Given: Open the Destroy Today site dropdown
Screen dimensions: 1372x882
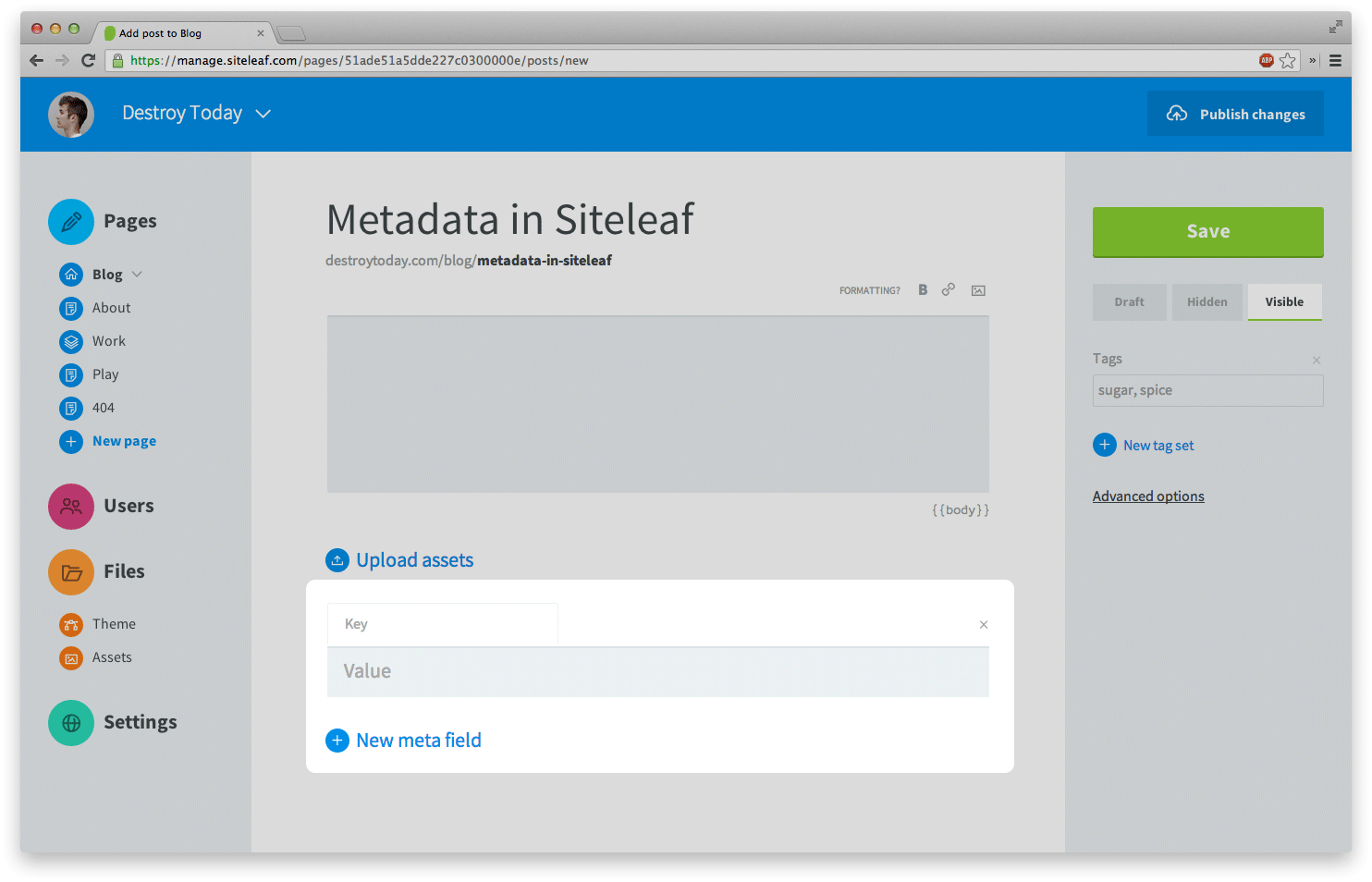Looking at the screenshot, I should tap(263, 114).
